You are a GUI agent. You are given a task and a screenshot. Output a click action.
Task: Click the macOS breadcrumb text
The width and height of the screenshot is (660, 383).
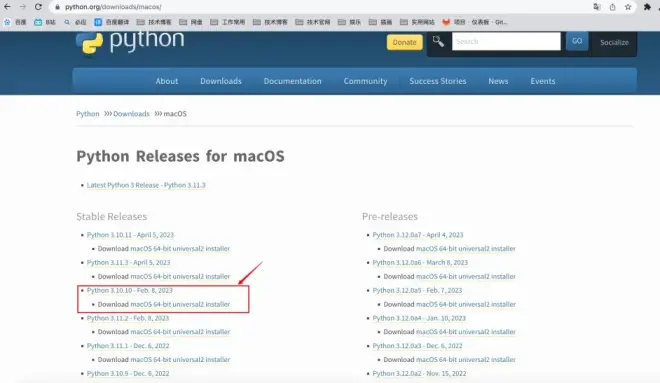[x=175, y=114]
